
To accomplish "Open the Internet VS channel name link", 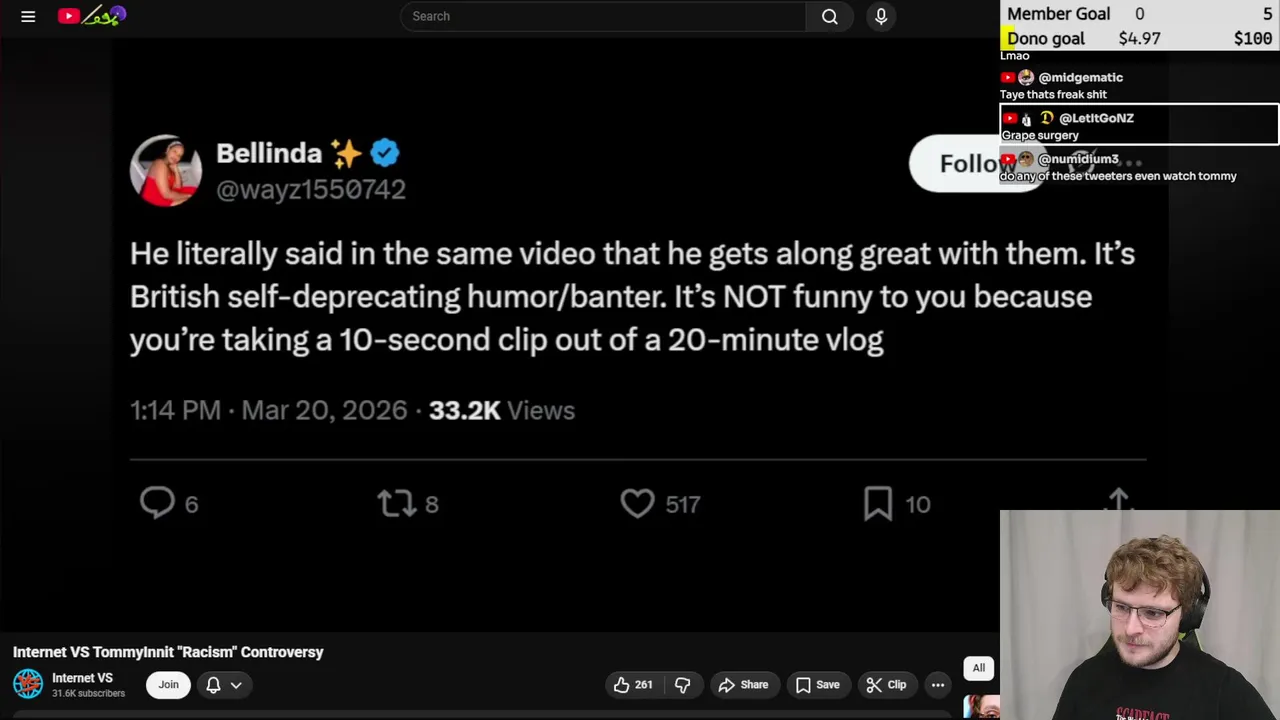I will coord(82,678).
